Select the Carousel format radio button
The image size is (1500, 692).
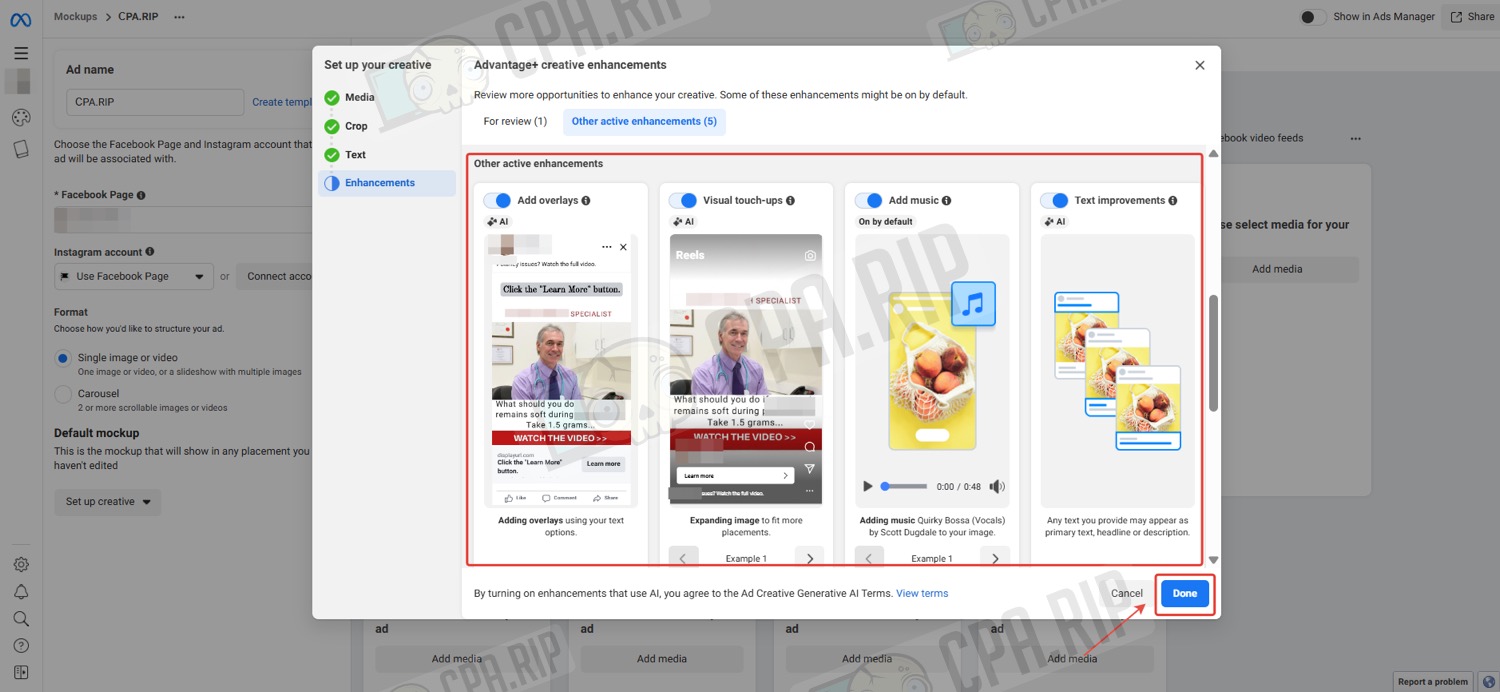[63, 394]
